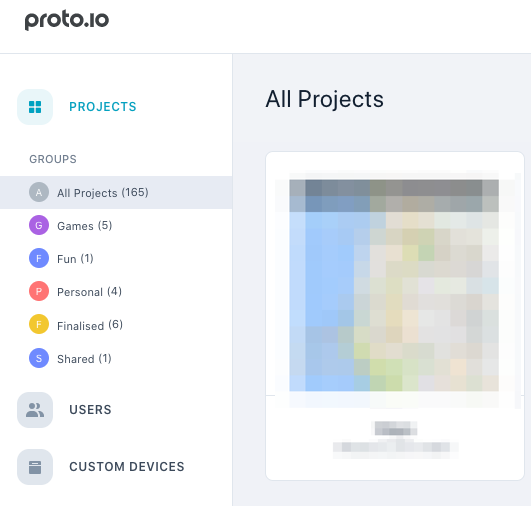Click the Users people icon
Image resolution: width=531 pixels, height=506 pixels.
35,410
